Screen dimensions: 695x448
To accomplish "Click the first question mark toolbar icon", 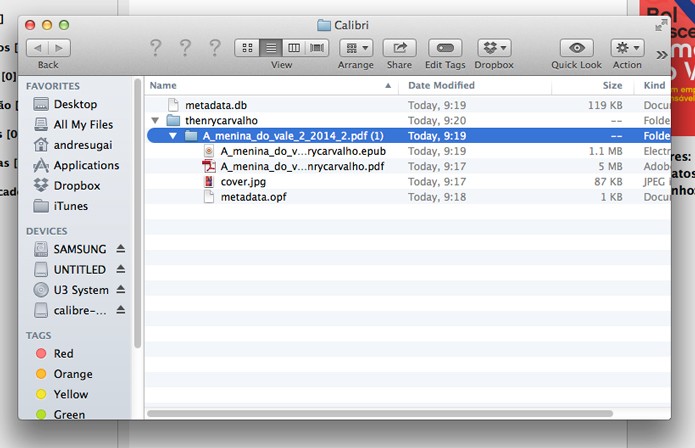I will coord(155,47).
